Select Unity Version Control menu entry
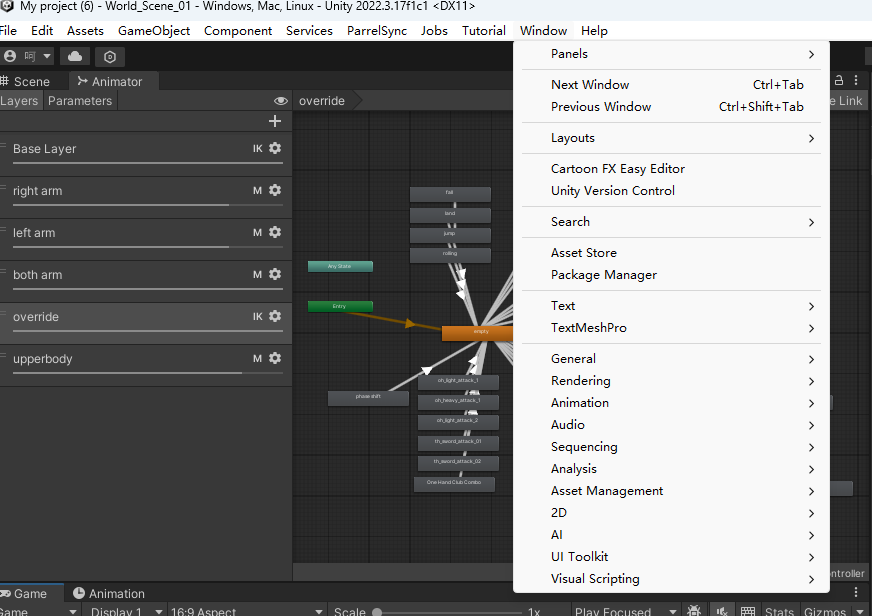This screenshot has width=872, height=616. click(671, 191)
